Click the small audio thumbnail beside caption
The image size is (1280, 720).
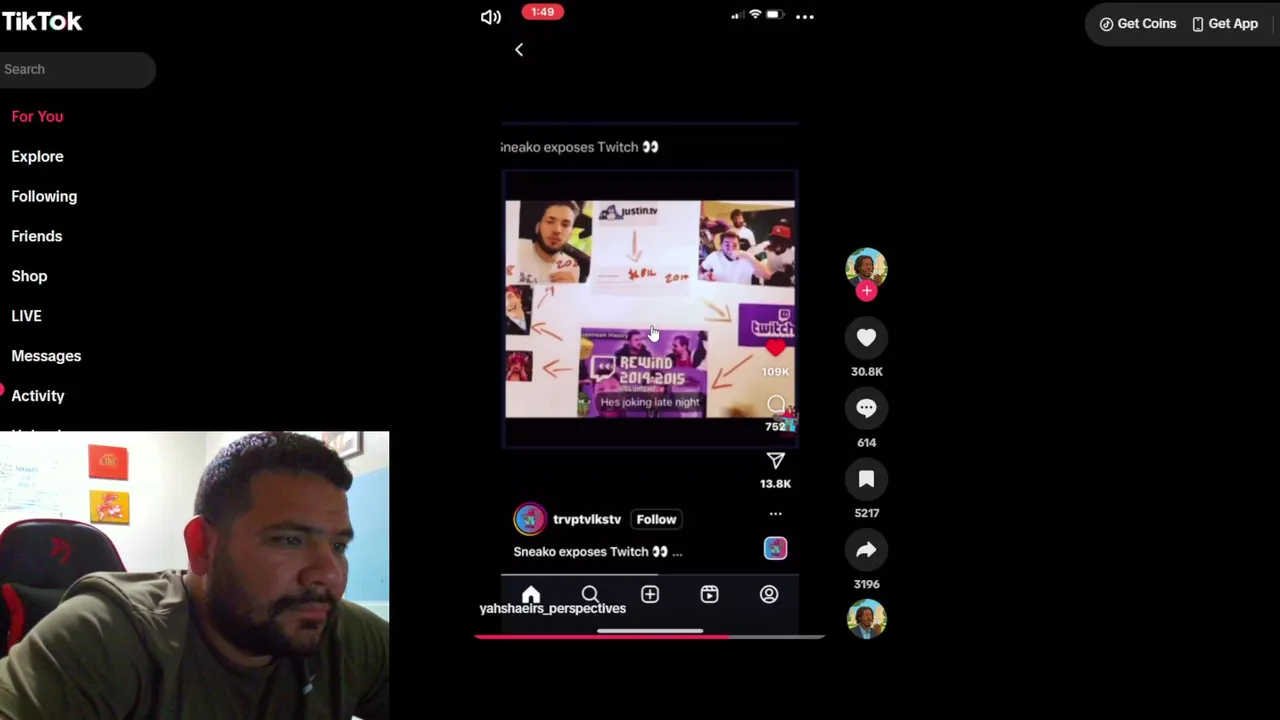[776, 548]
